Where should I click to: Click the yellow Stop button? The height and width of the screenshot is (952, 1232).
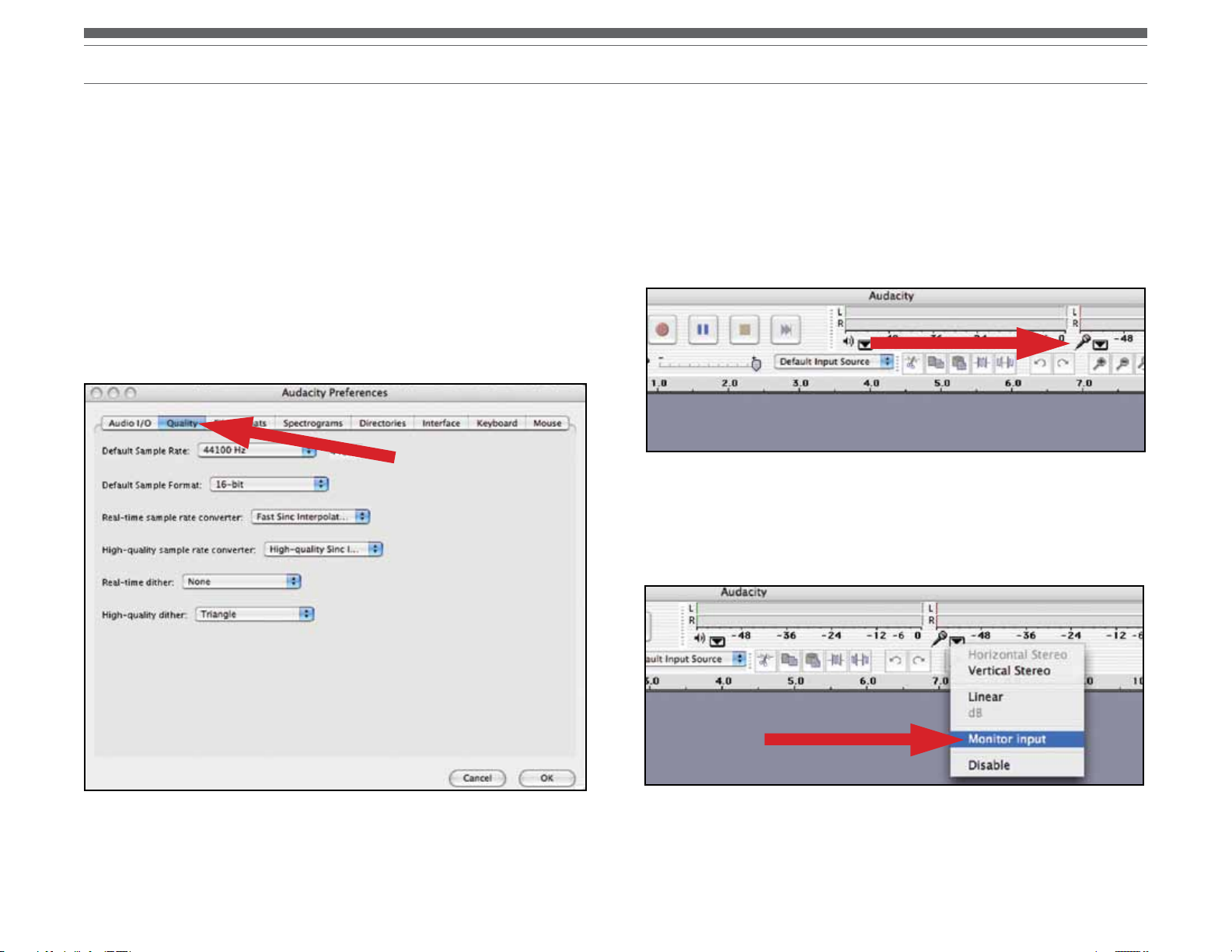pyautogui.click(x=744, y=330)
